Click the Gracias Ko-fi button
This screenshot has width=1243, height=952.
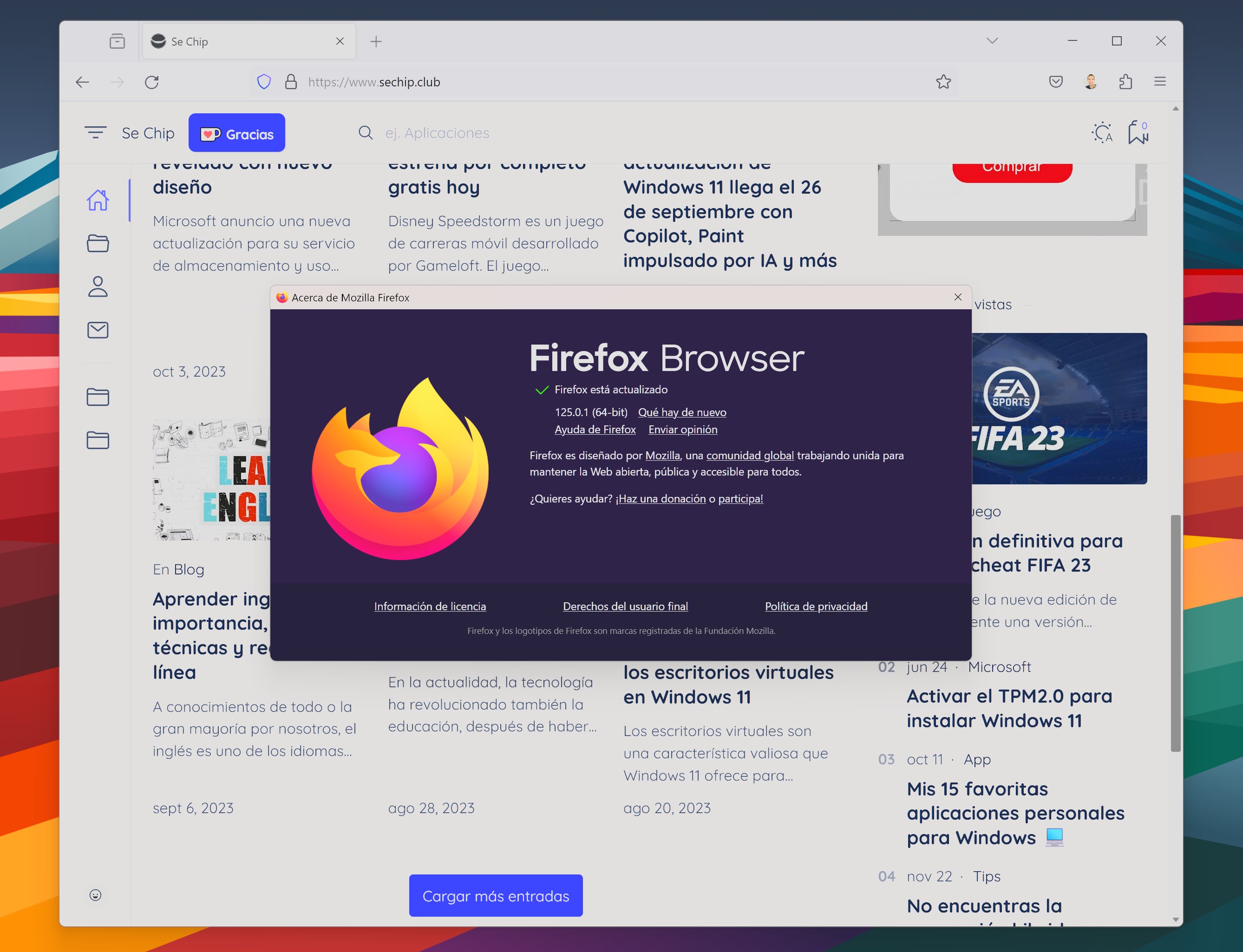(x=237, y=133)
